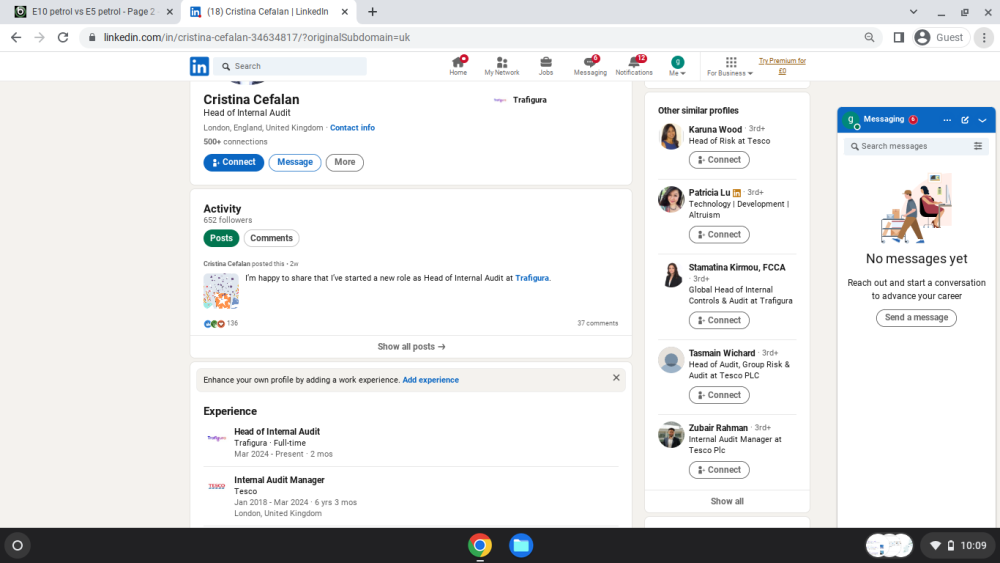Open Tesco logo in Experience section
1000x563 pixels.
tap(217, 486)
